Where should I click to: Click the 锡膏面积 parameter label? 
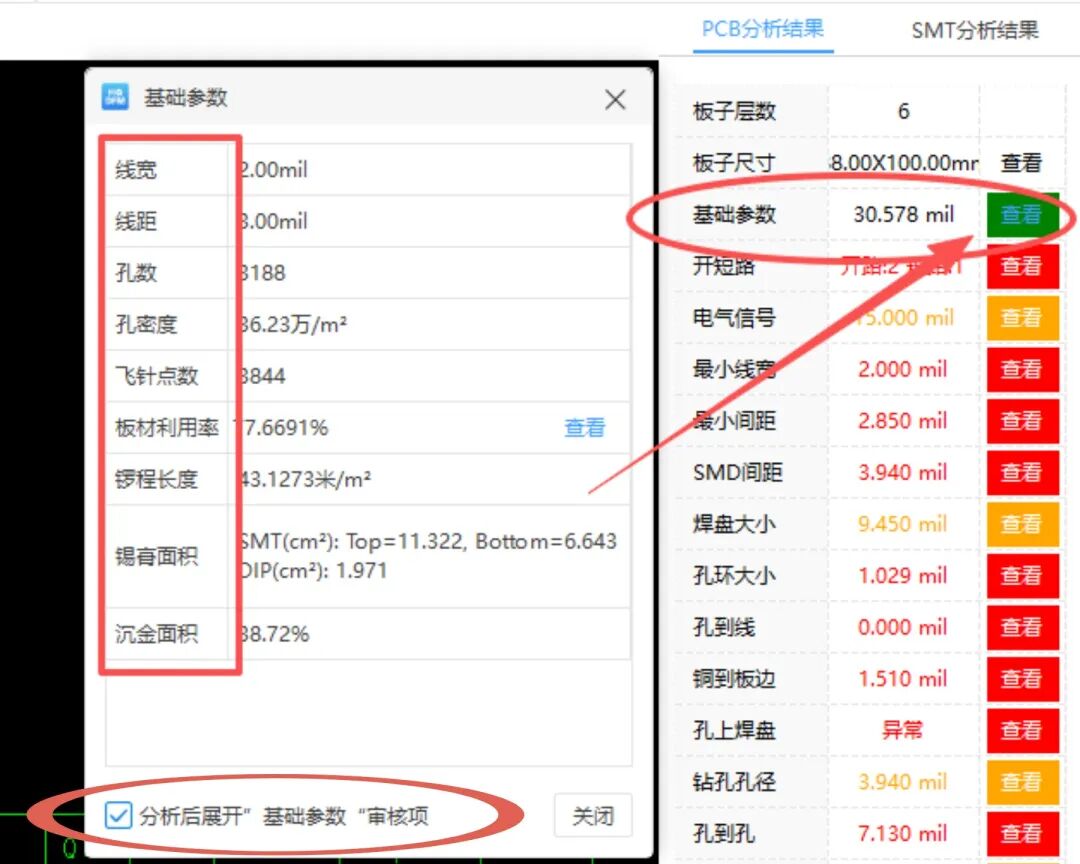click(x=156, y=556)
